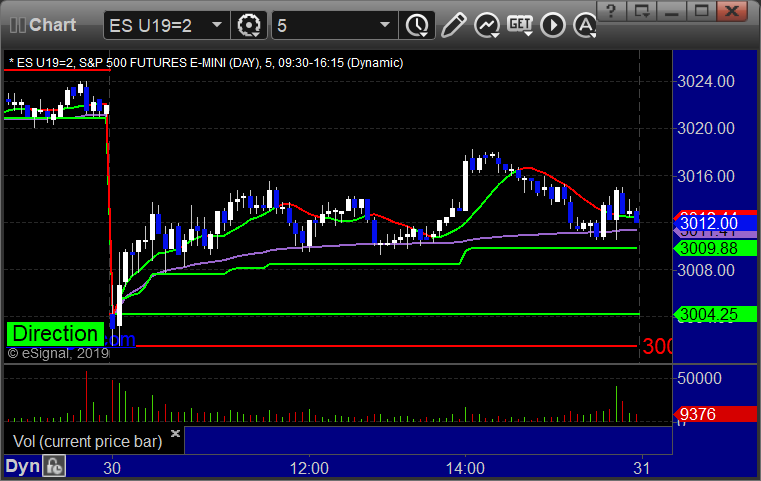761x481 pixels.
Task: Click the play replay button icon
Action: tap(553, 25)
